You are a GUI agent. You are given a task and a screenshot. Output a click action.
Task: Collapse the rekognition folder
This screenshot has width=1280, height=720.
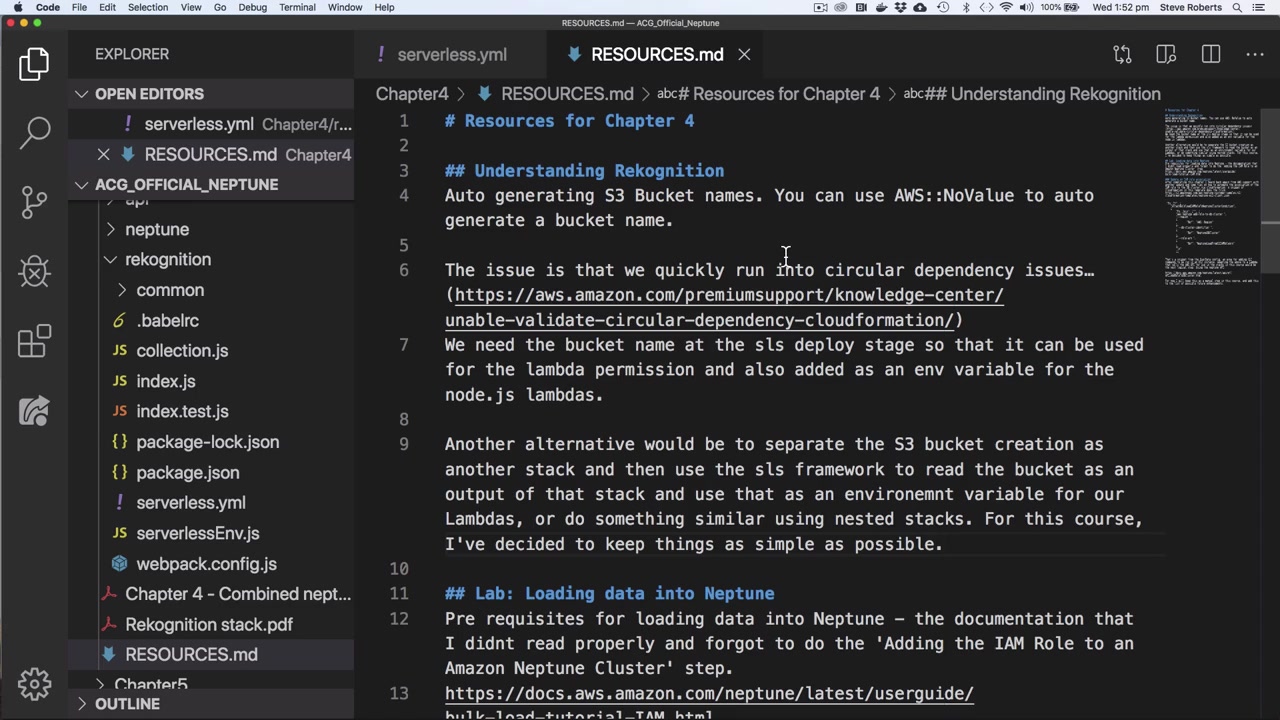click(168, 259)
